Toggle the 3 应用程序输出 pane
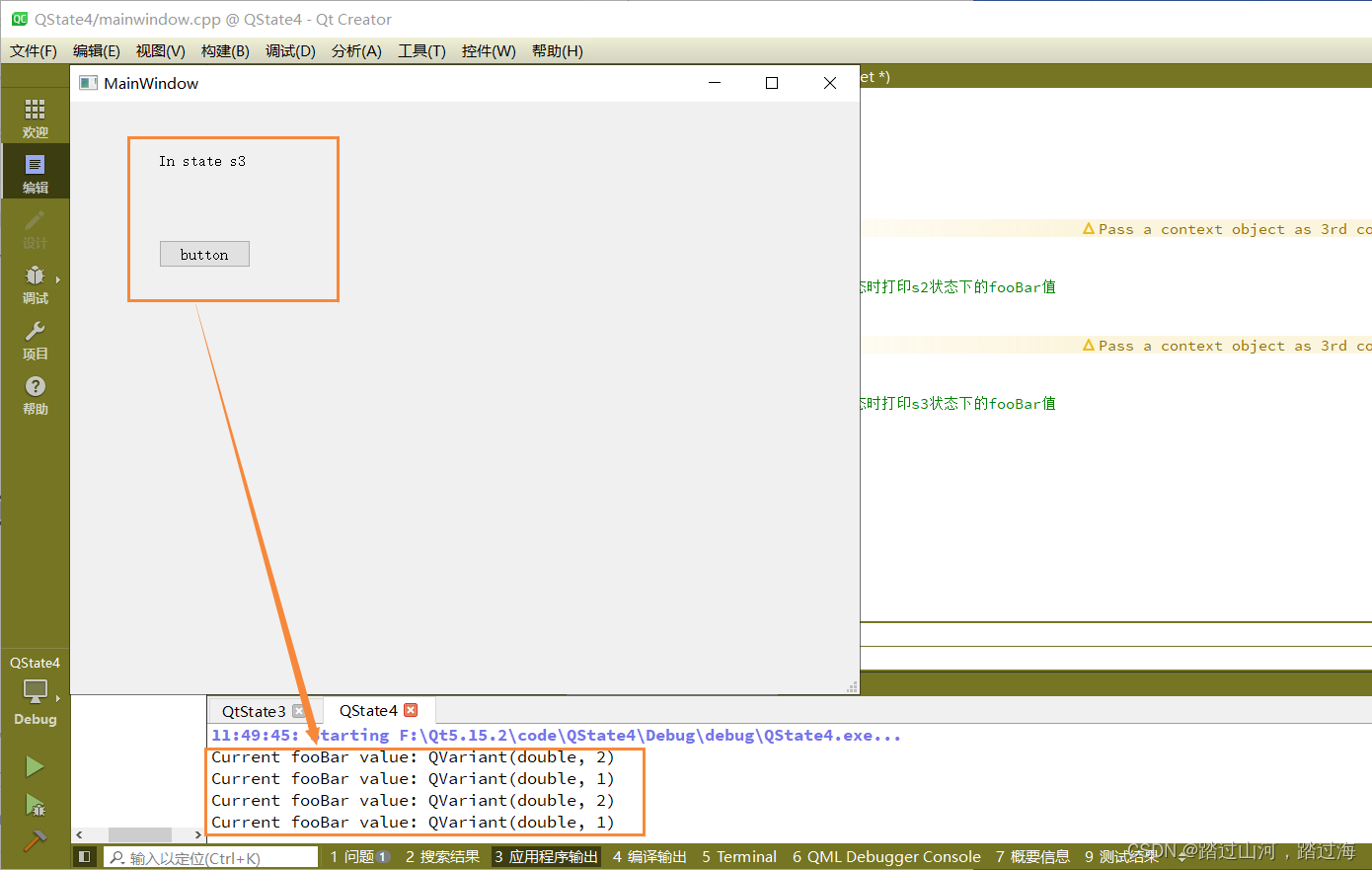The height and width of the screenshot is (870, 1372). coord(546,857)
